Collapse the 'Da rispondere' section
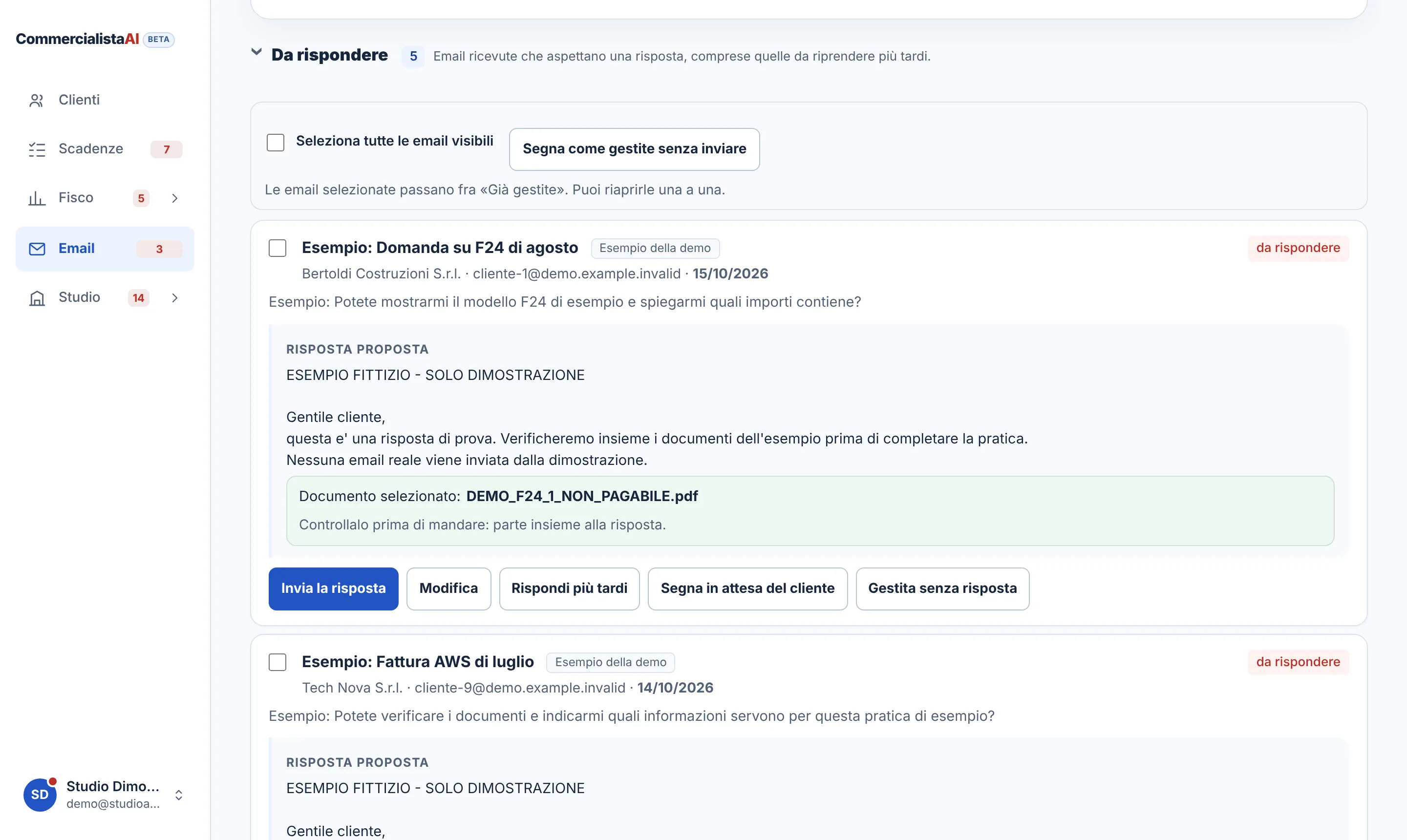Image resolution: width=1407 pixels, height=840 pixels. [256, 52]
